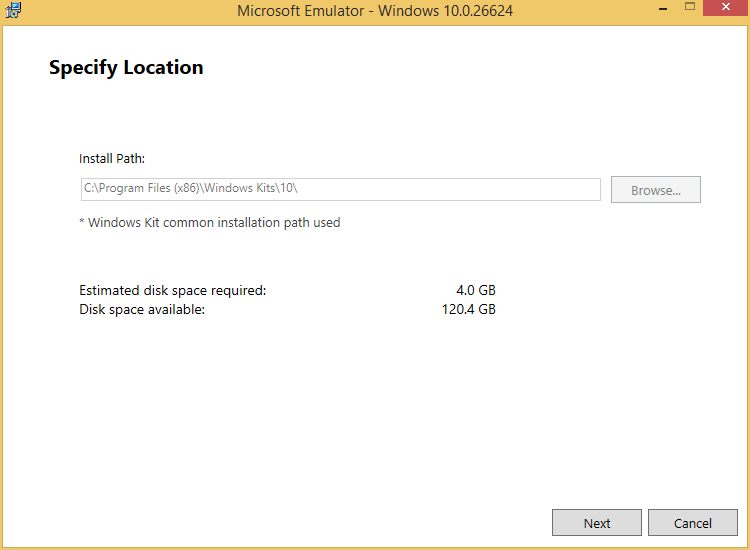Click the Disk space available label
Viewport: 750px width, 550px height.
click(142, 309)
